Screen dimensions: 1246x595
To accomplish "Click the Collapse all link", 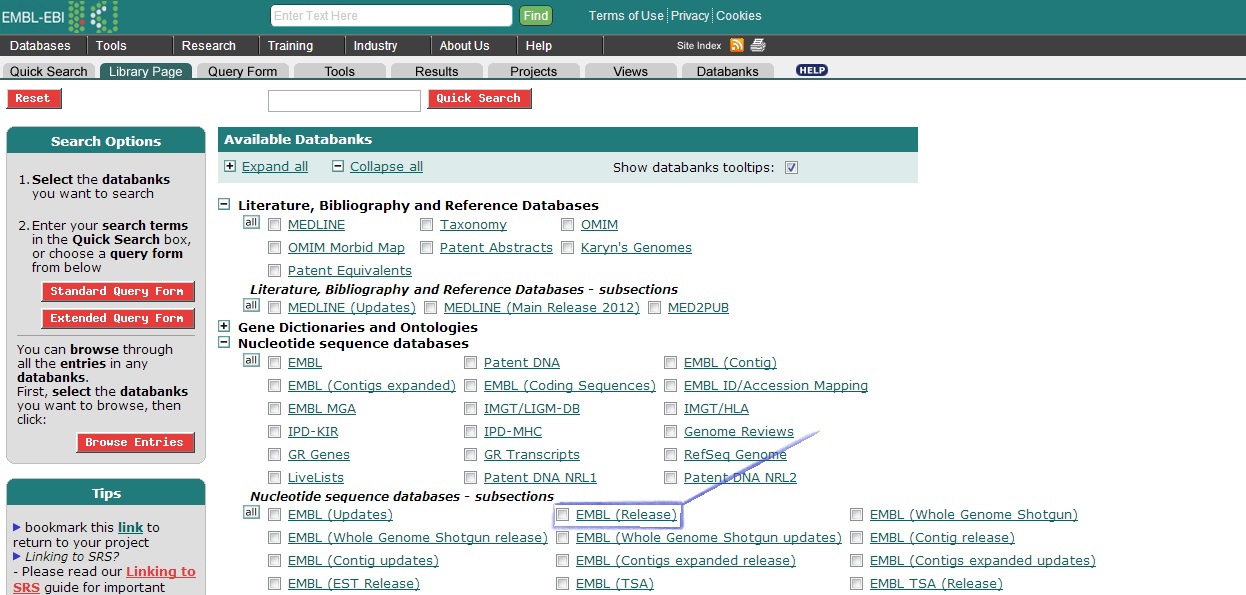I will 386,167.
